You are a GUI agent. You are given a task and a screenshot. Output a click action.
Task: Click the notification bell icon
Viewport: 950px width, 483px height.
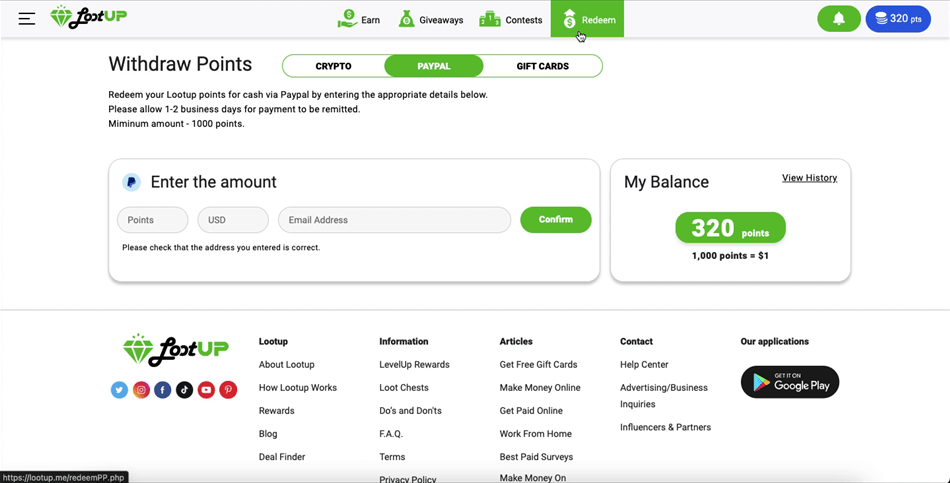pyautogui.click(x=839, y=19)
